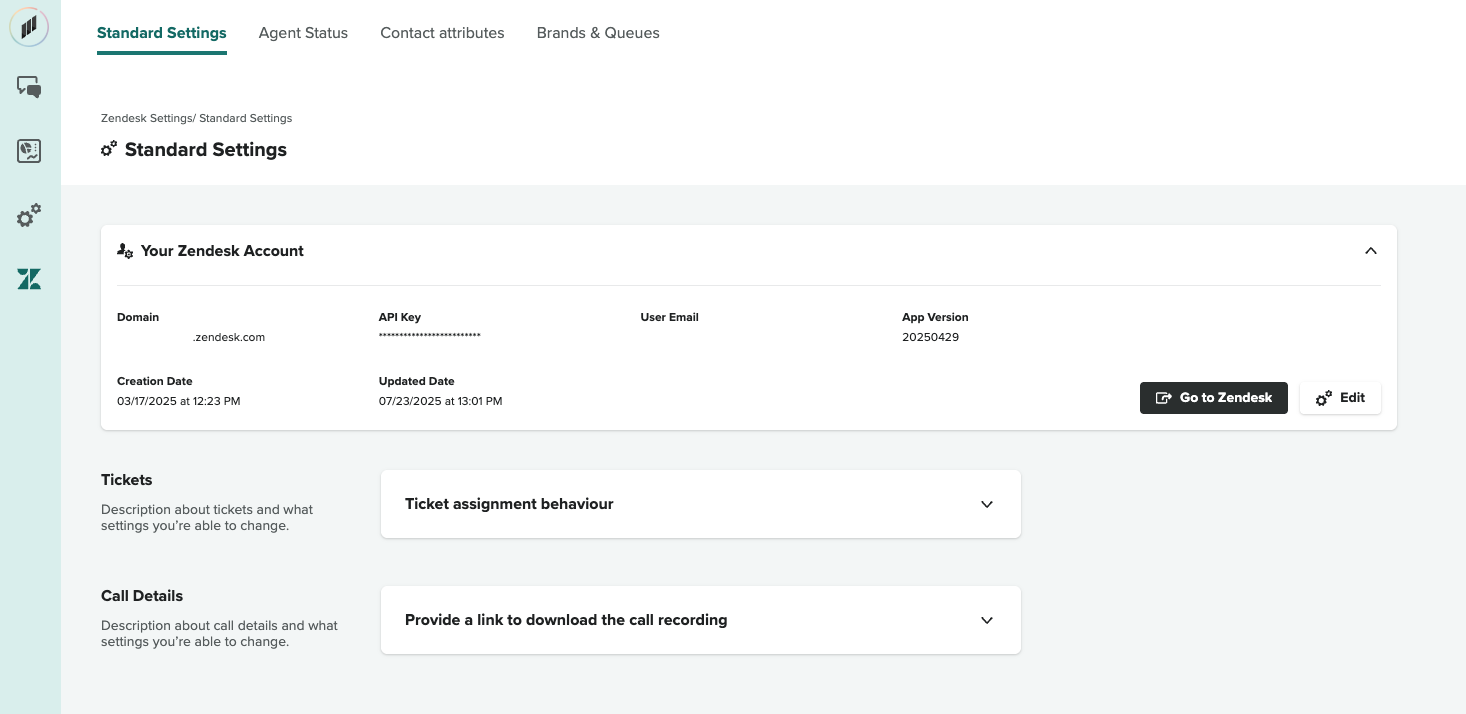Click the API Key field label
The width and height of the screenshot is (1466, 714).
(x=400, y=317)
